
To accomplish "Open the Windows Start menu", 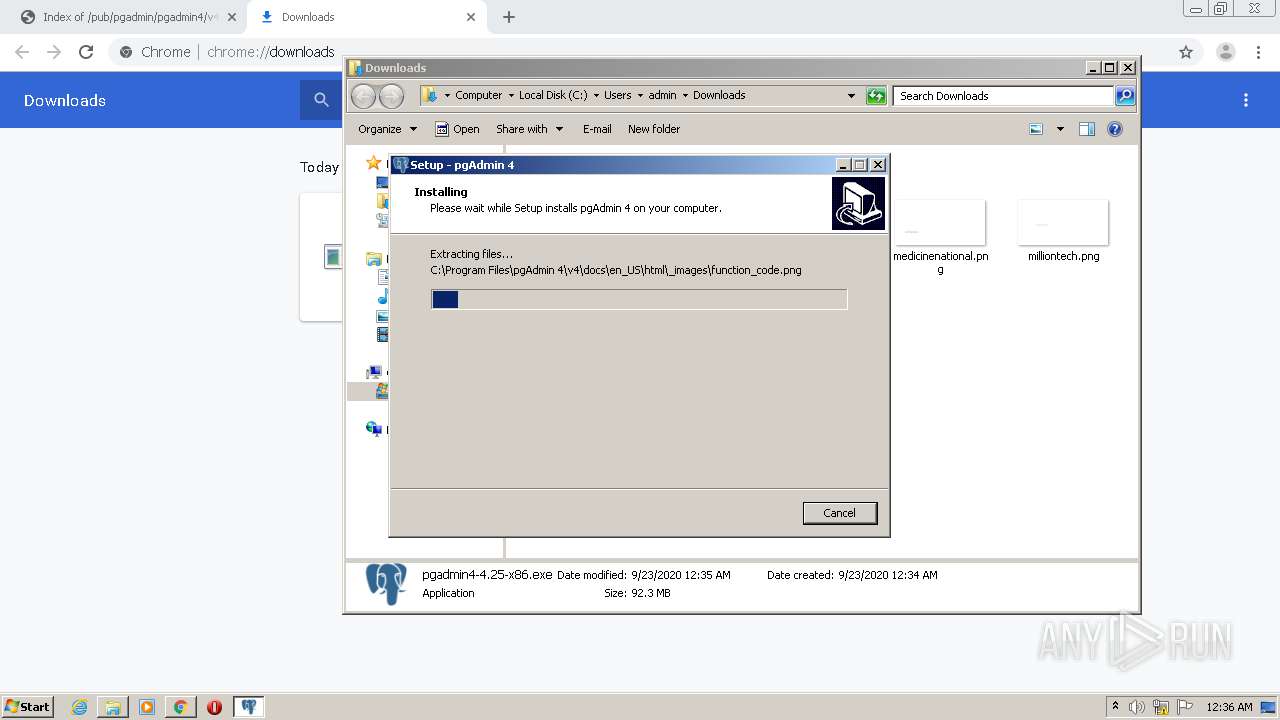I will (28, 706).
